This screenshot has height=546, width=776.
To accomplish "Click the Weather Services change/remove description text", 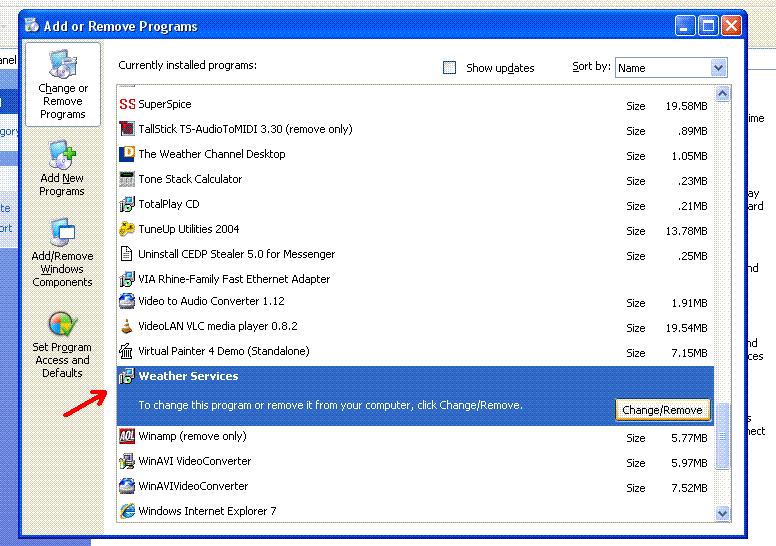I will point(331,405).
